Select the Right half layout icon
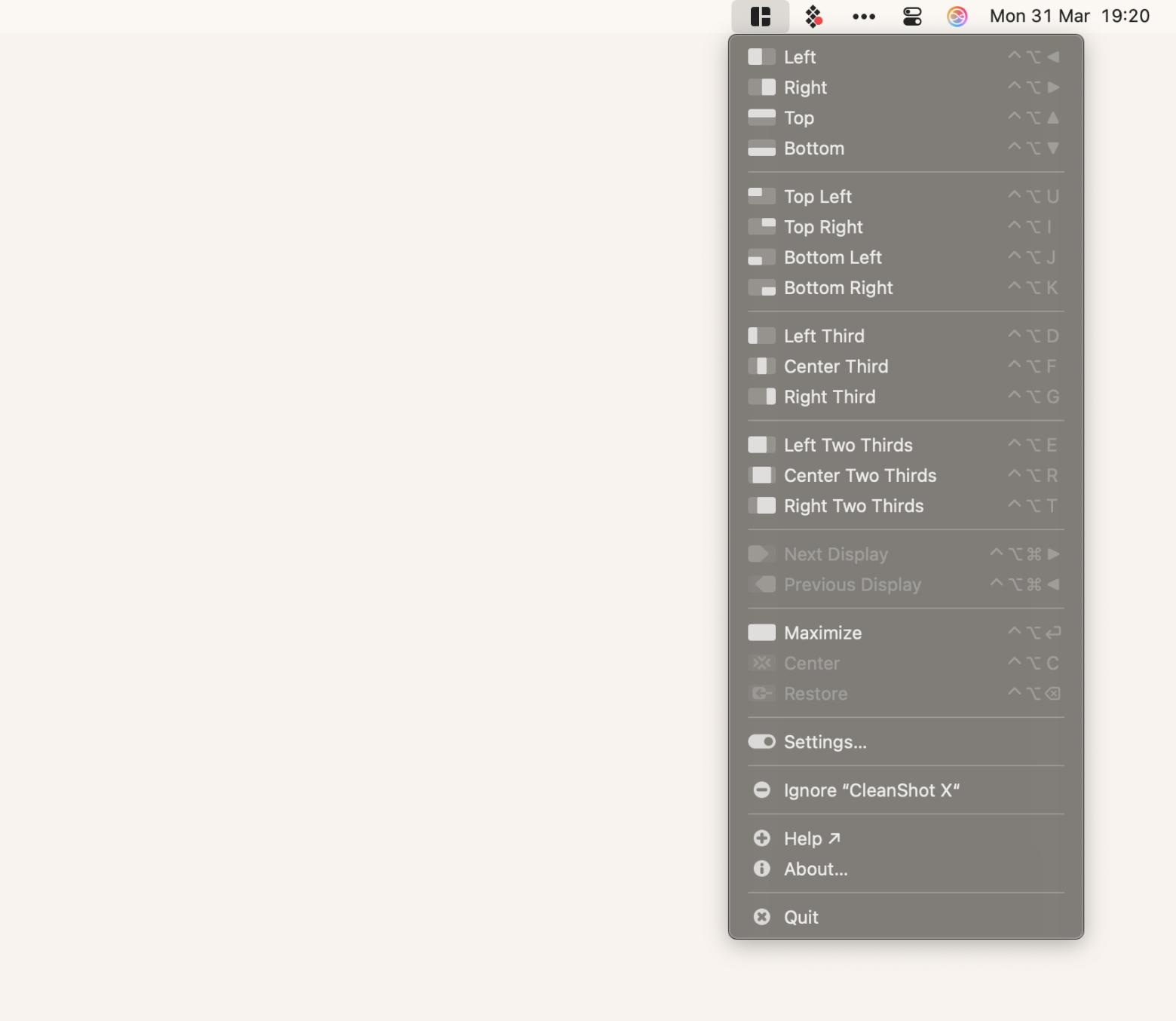The width and height of the screenshot is (1176, 1021). point(761,87)
